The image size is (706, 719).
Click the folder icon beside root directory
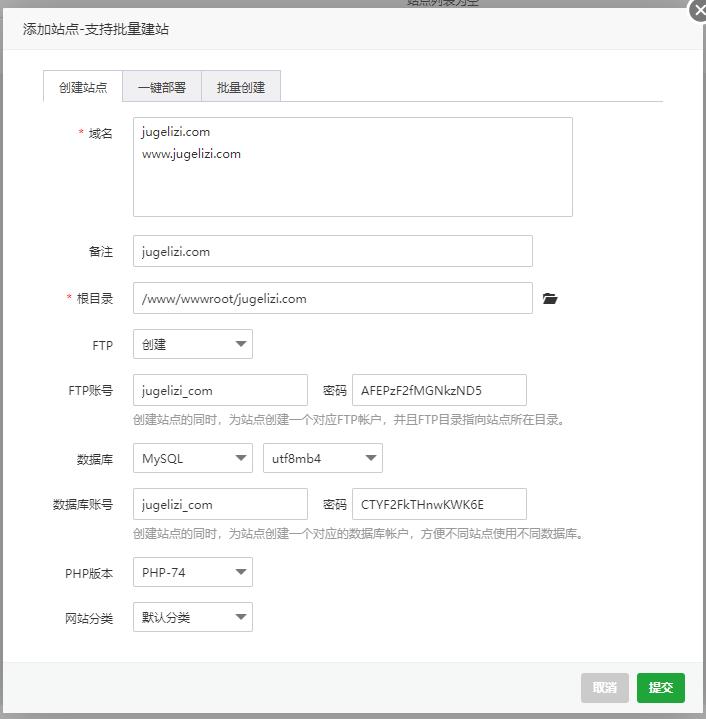549,298
